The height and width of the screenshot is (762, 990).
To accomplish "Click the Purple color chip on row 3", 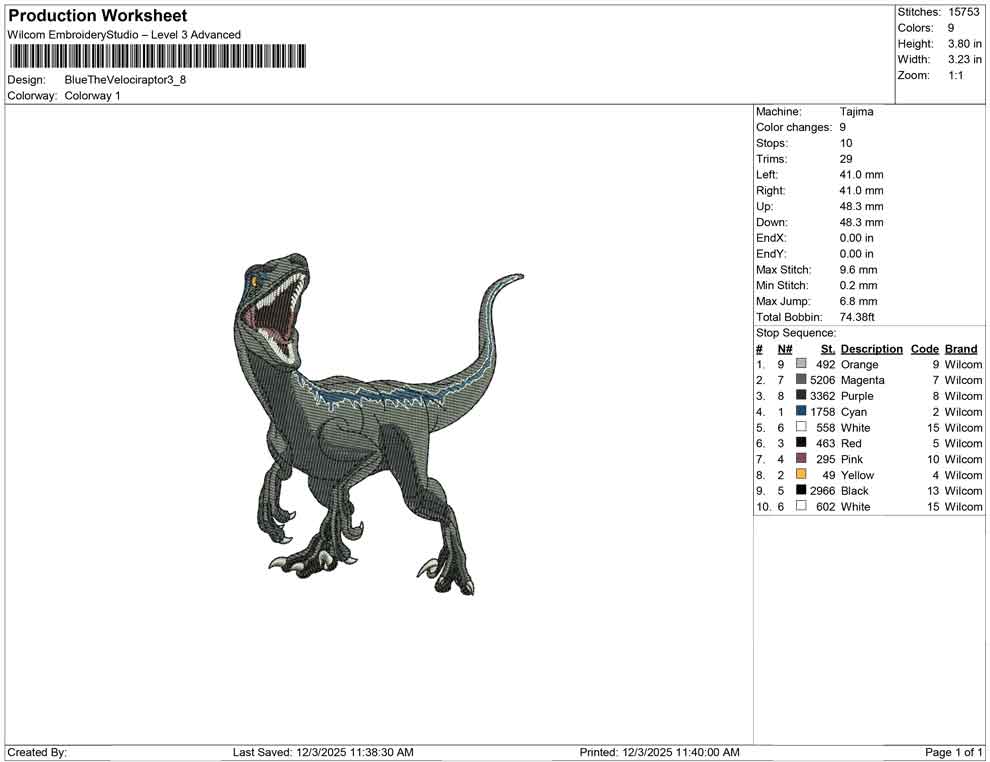I will [799, 396].
